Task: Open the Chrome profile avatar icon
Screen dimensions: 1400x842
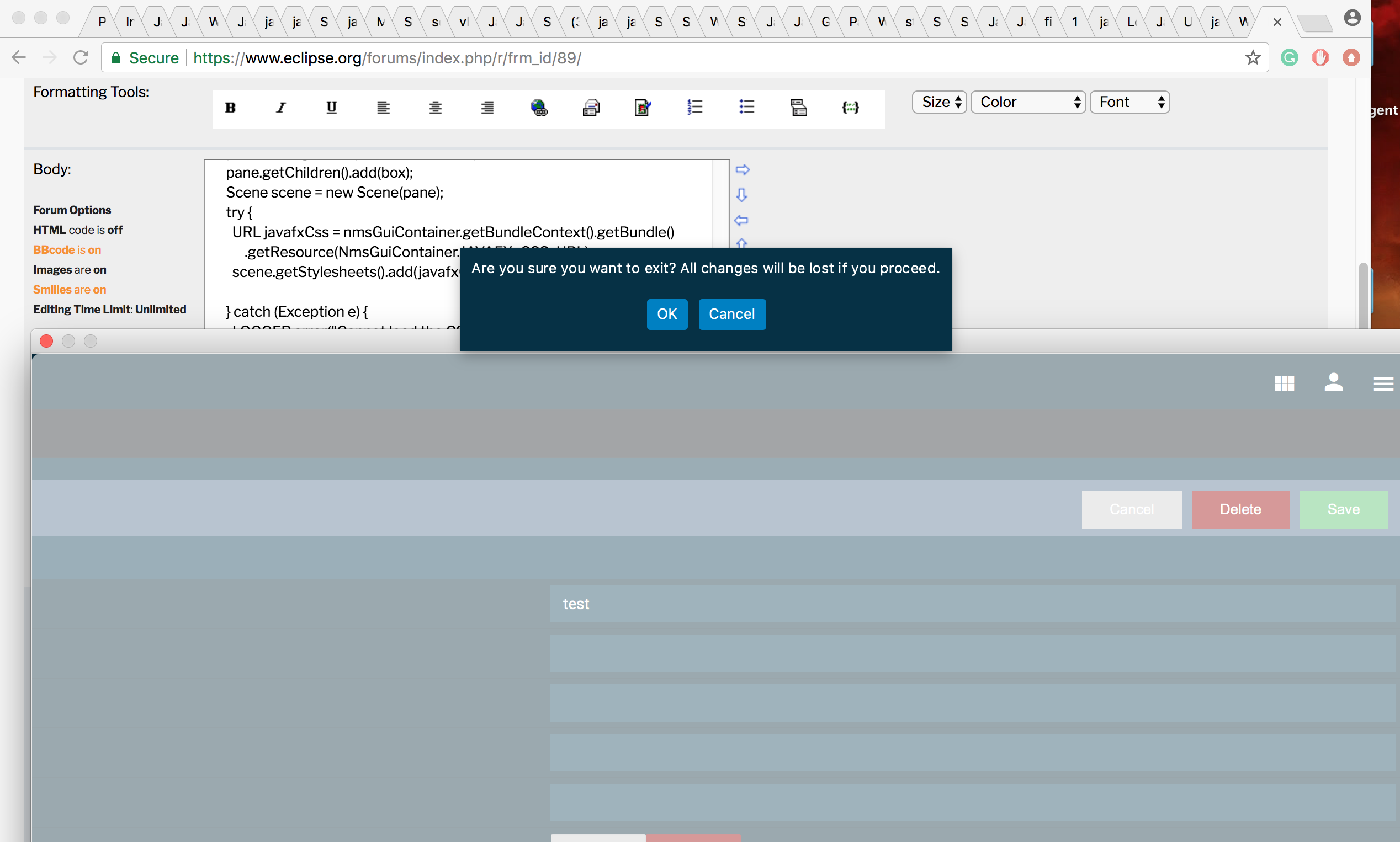Action: (1353, 18)
